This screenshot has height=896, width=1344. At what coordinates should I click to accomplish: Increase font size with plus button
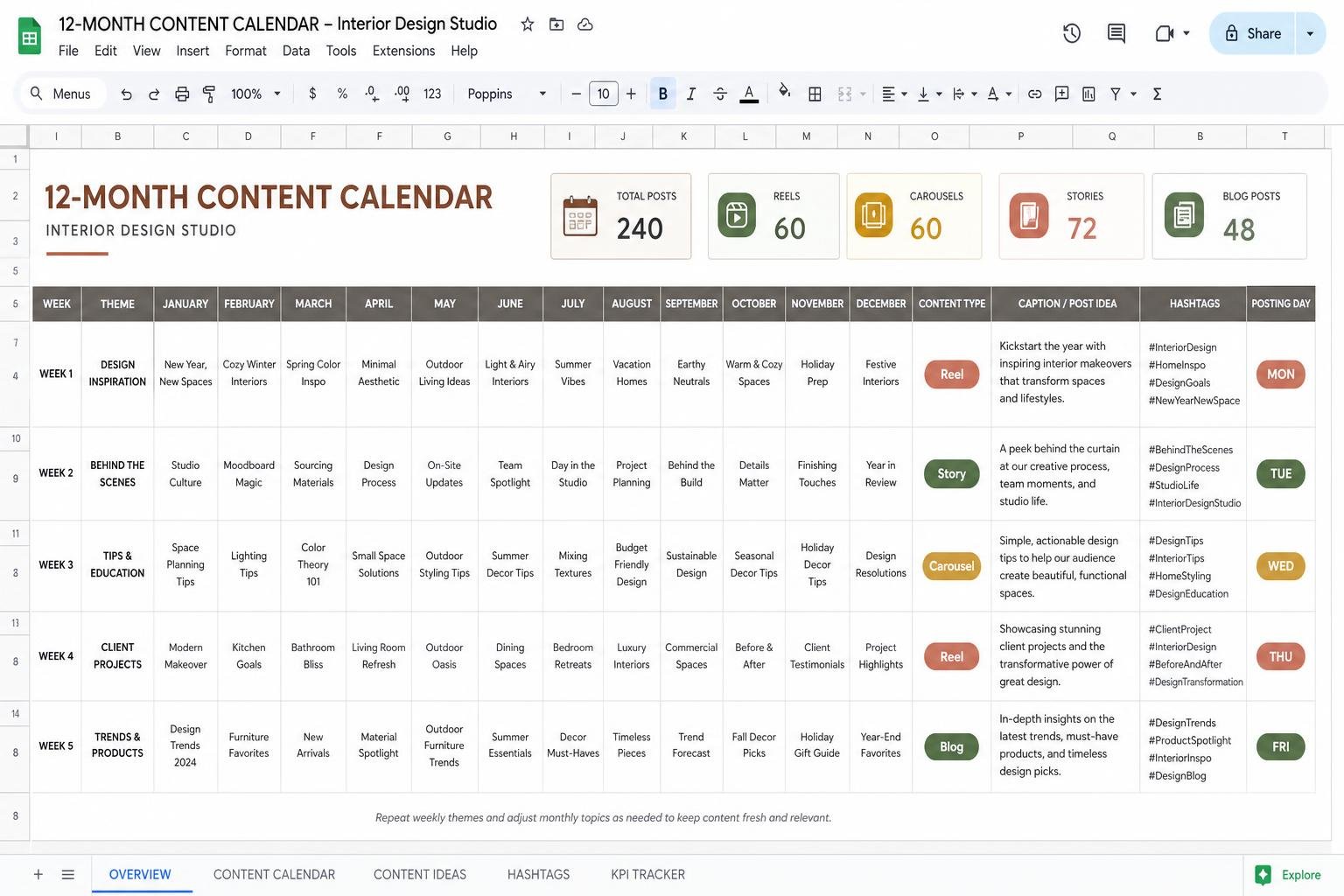tap(631, 94)
